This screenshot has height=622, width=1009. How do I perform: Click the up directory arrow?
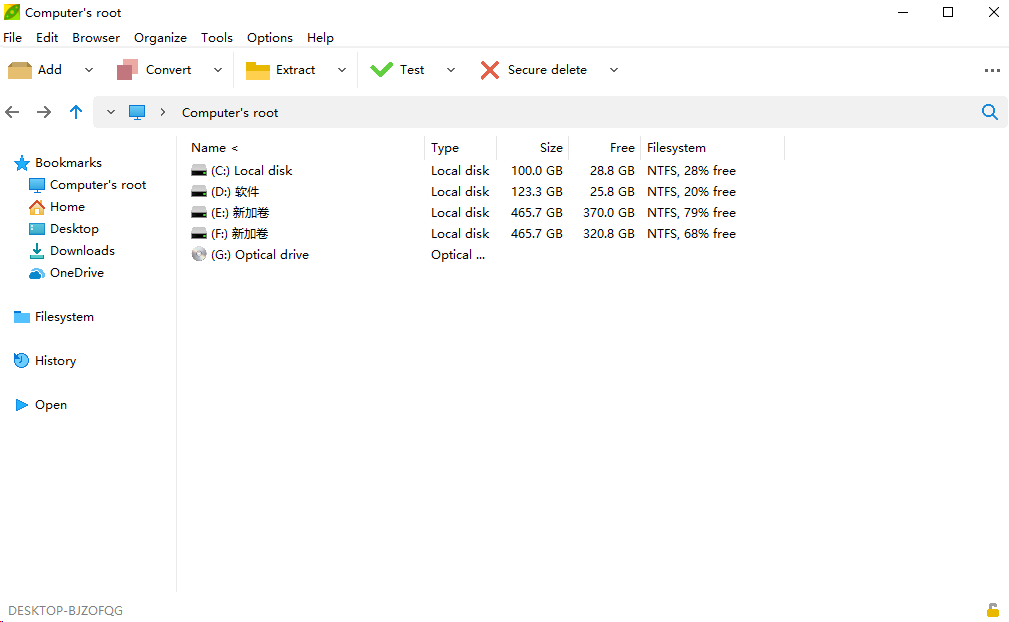[76, 112]
